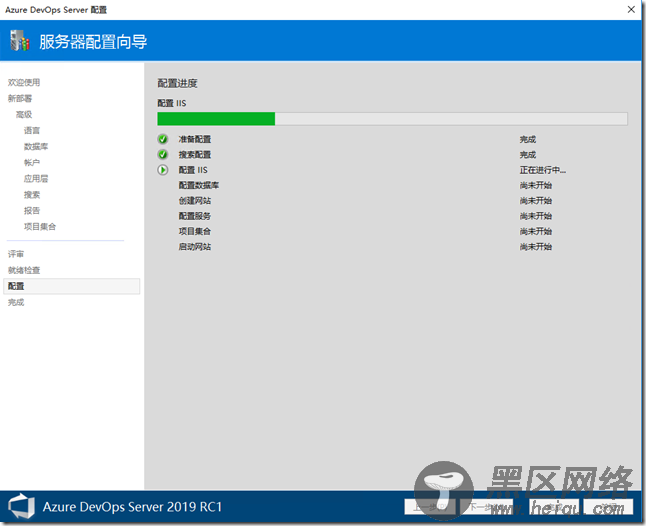646x526 pixels.
Task: Open the 就绪检查 step
Action: 24,270
